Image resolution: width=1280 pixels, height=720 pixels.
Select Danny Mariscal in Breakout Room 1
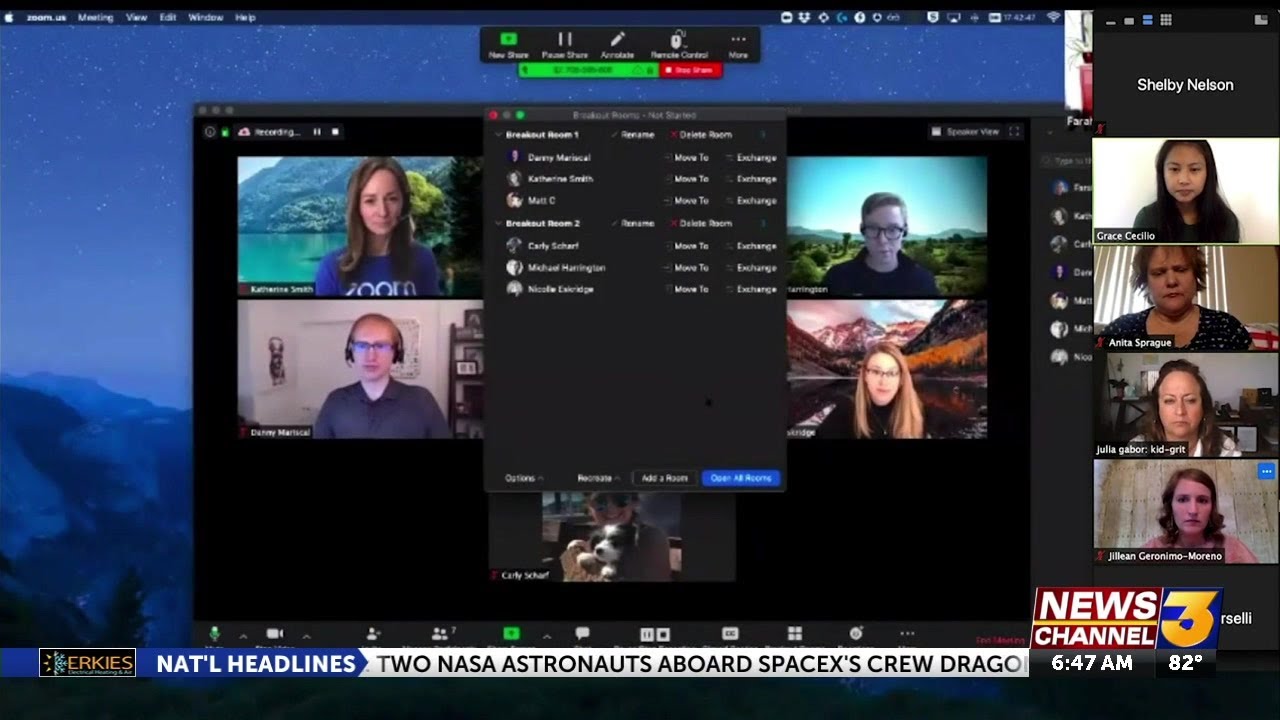(559, 157)
